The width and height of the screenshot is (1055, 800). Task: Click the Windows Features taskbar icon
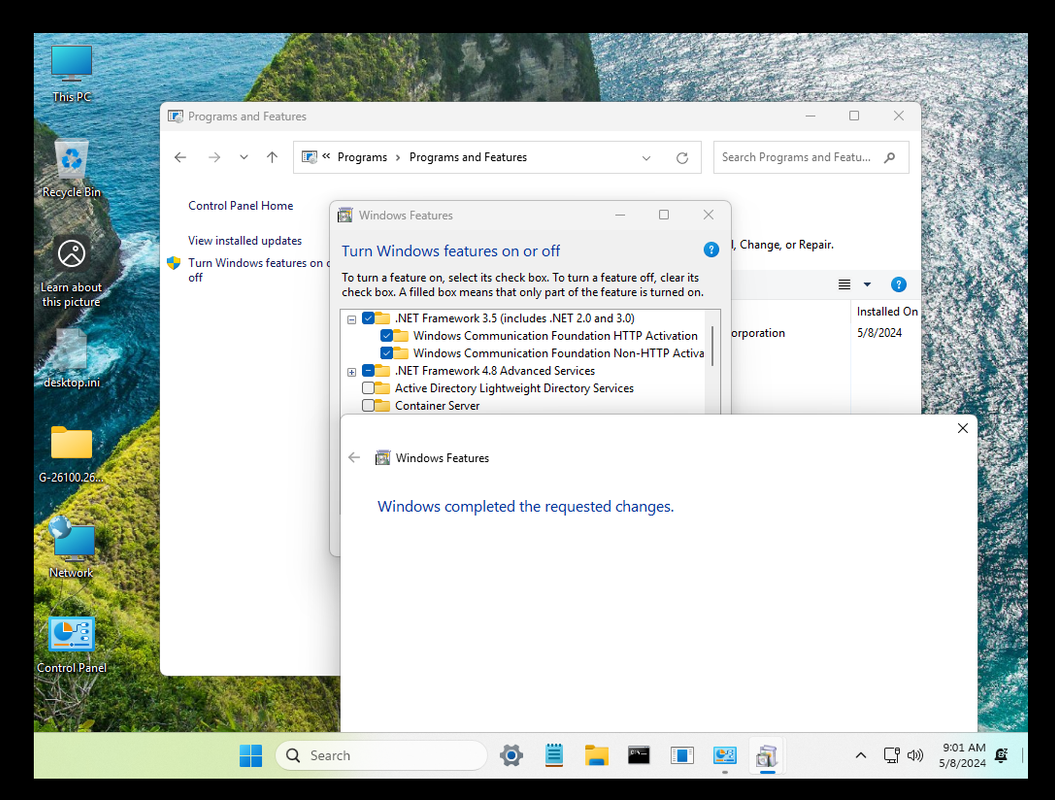click(x=767, y=756)
